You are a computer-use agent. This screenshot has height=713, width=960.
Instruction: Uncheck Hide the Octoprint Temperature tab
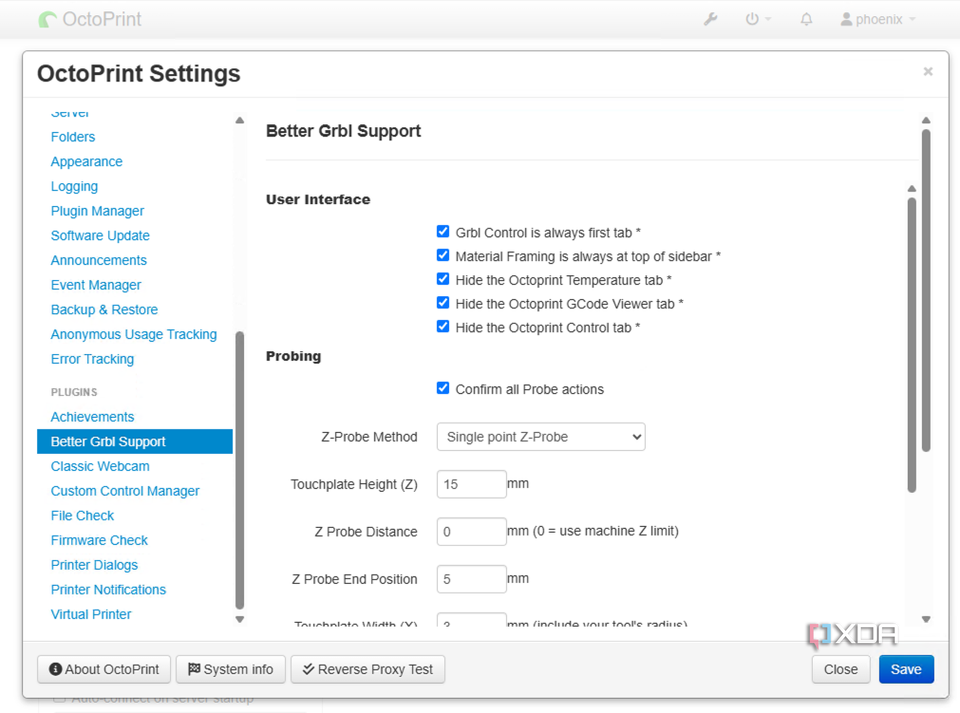coord(443,279)
